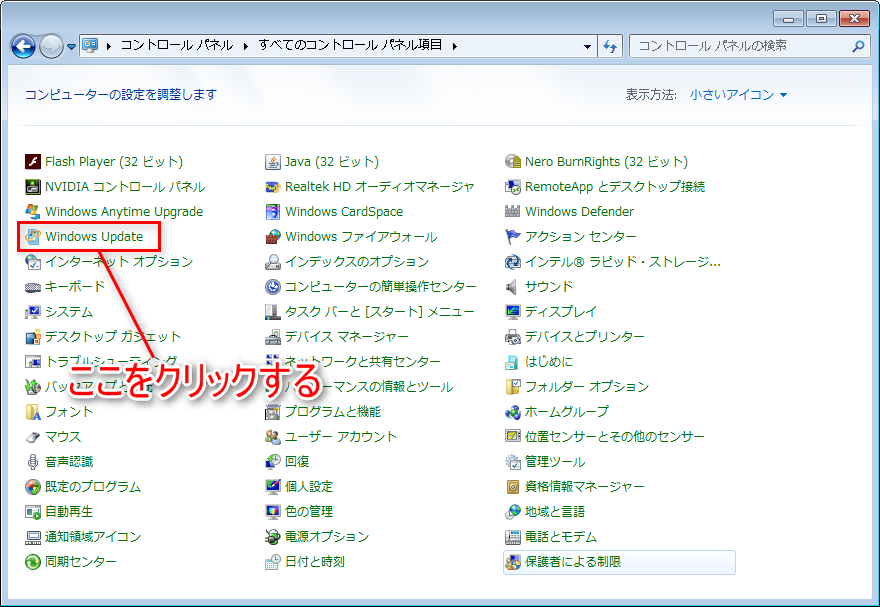
Task: Open the RemoteApp とデスクトップ接続 link
Action: pos(615,187)
